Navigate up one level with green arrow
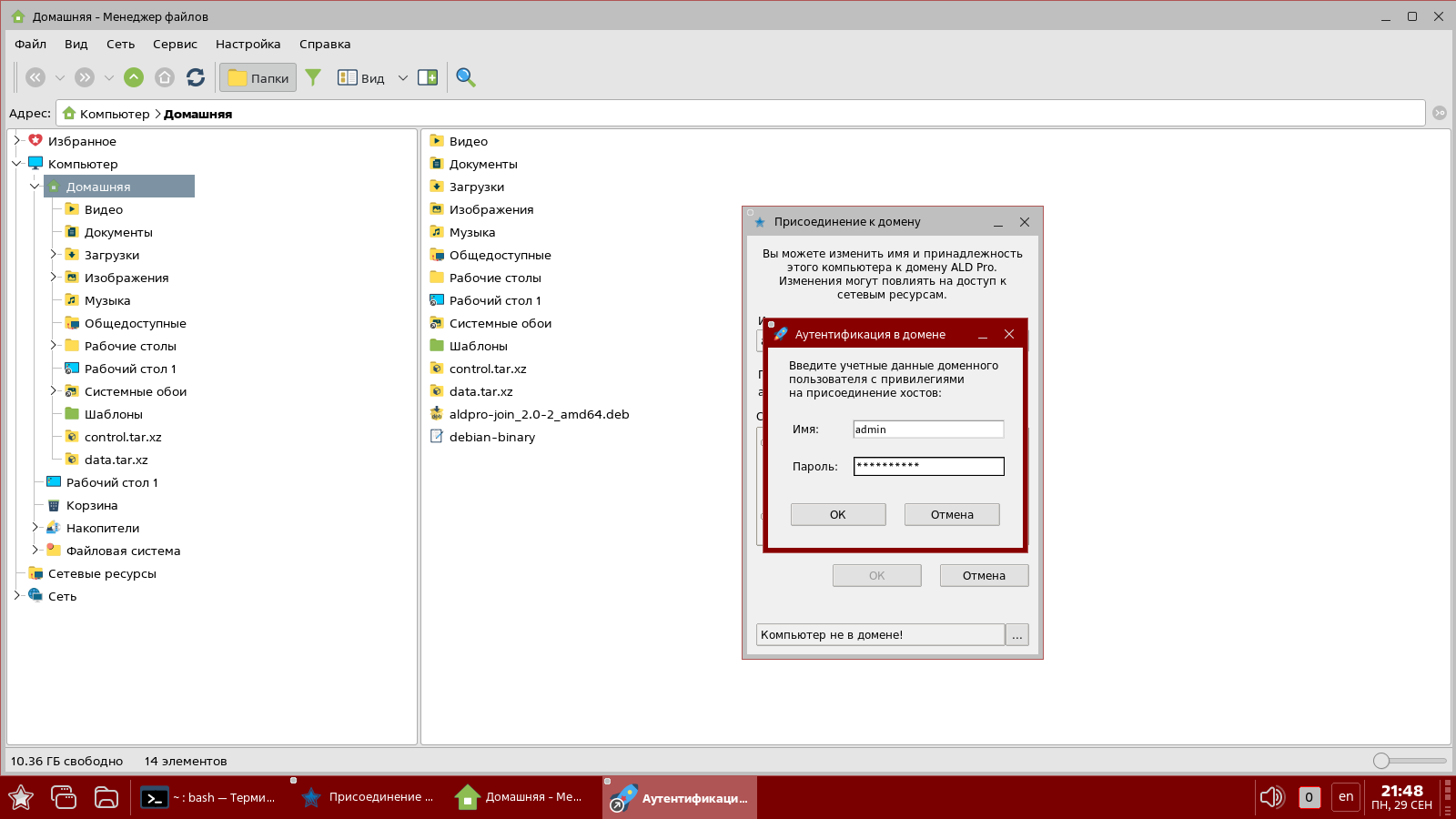Image resolution: width=1456 pixels, height=819 pixels. pos(134,77)
